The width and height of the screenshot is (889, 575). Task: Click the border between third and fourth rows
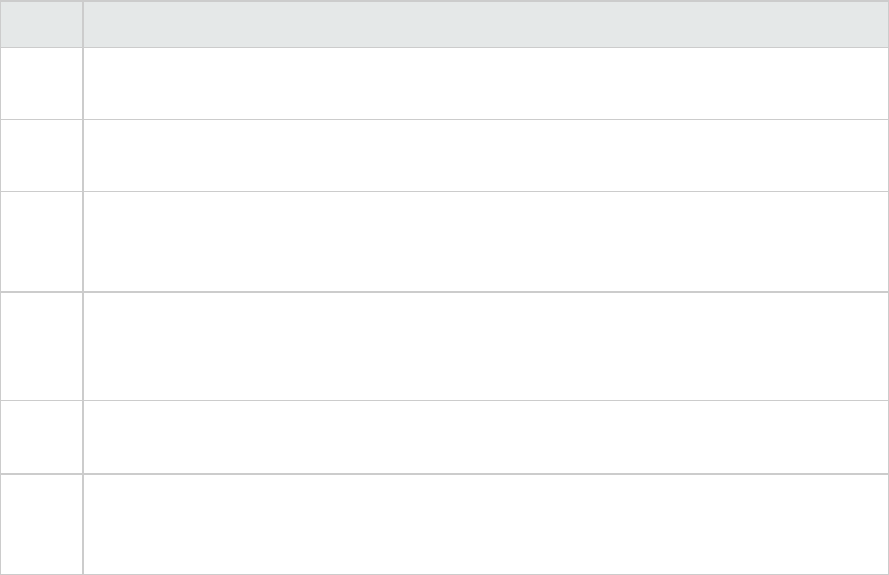coord(485,292)
